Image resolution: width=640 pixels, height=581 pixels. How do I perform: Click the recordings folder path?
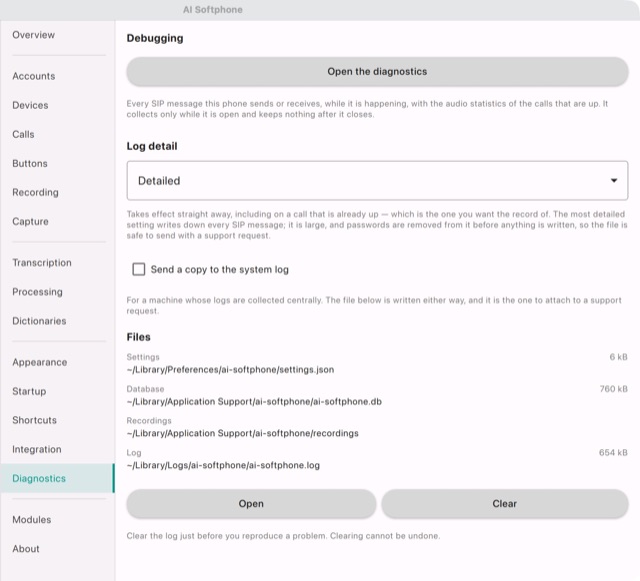(x=242, y=433)
